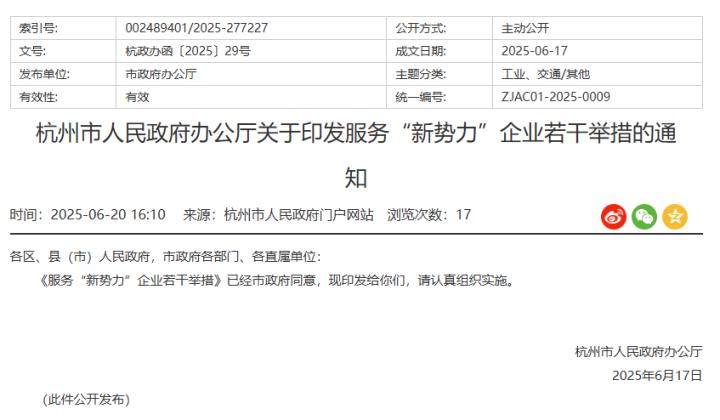
Task: Click signature 杭州市人民政府办公厅
Action: pos(639,352)
